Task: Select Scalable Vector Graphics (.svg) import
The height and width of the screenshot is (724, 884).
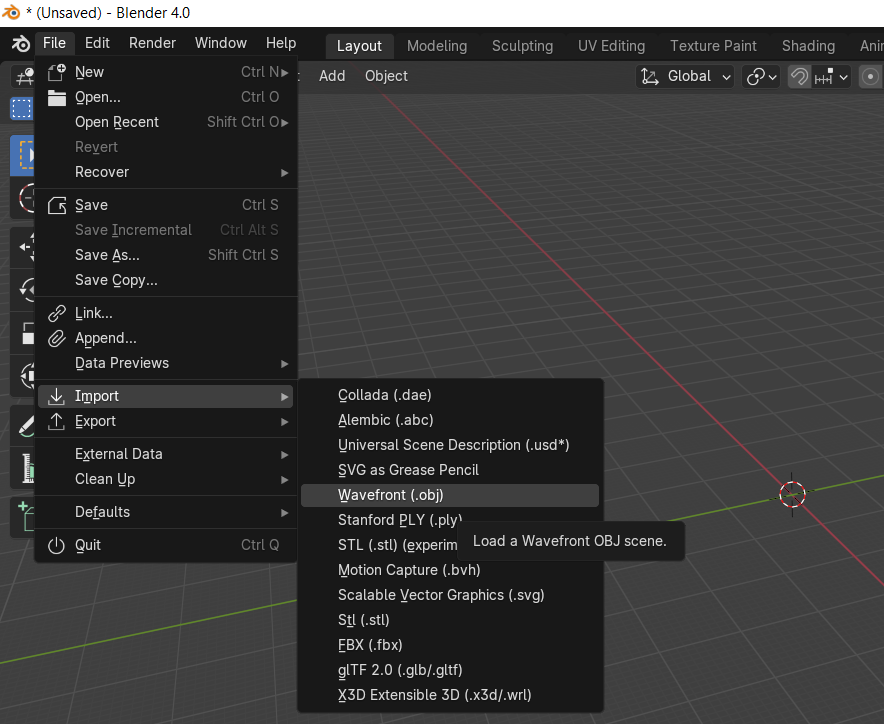Action: (450, 595)
